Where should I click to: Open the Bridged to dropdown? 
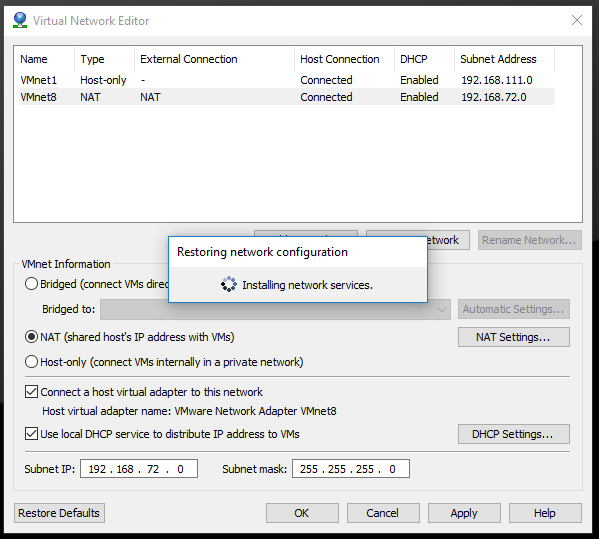point(275,309)
